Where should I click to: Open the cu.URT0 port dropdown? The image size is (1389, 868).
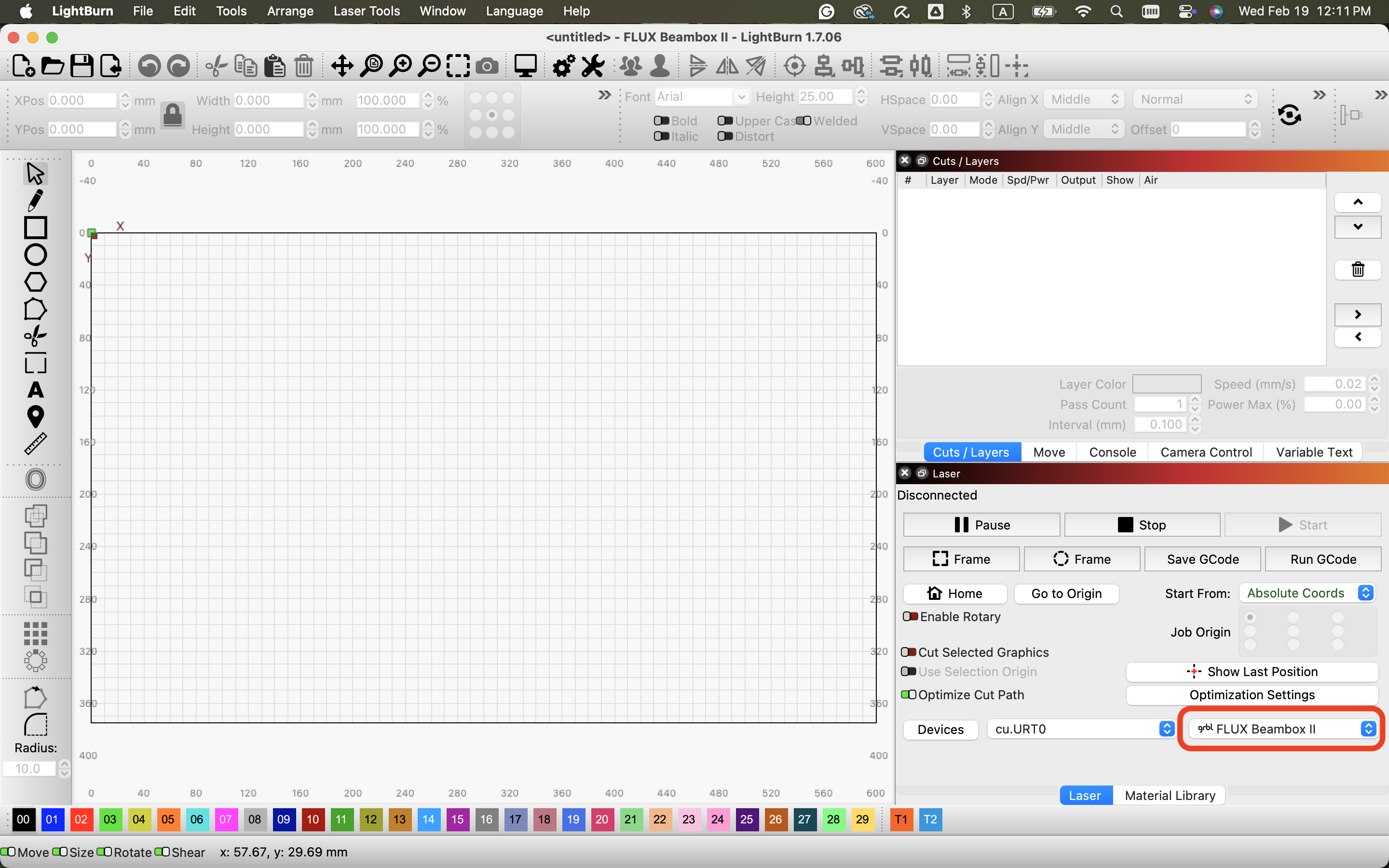coord(1081,729)
